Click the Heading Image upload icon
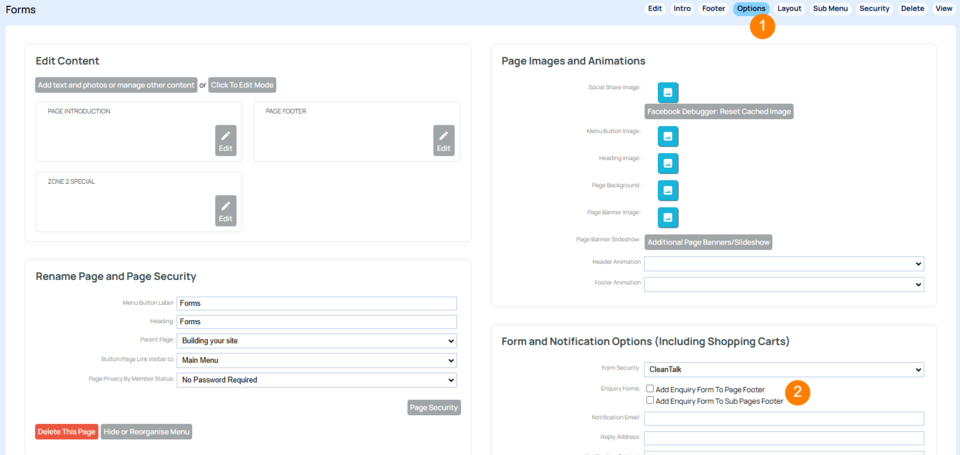The width and height of the screenshot is (960, 455). tap(668, 163)
